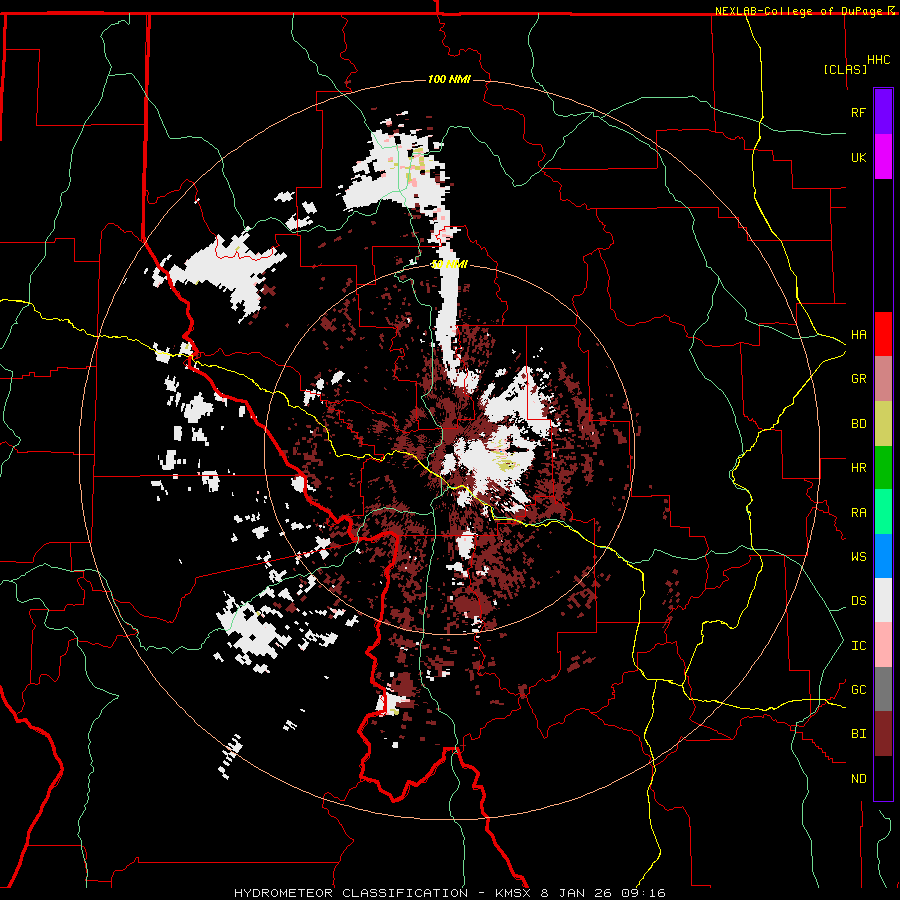The width and height of the screenshot is (900, 900).
Task: Select the GR legend color block
Action: pyautogui.click(x=883, y=379)
